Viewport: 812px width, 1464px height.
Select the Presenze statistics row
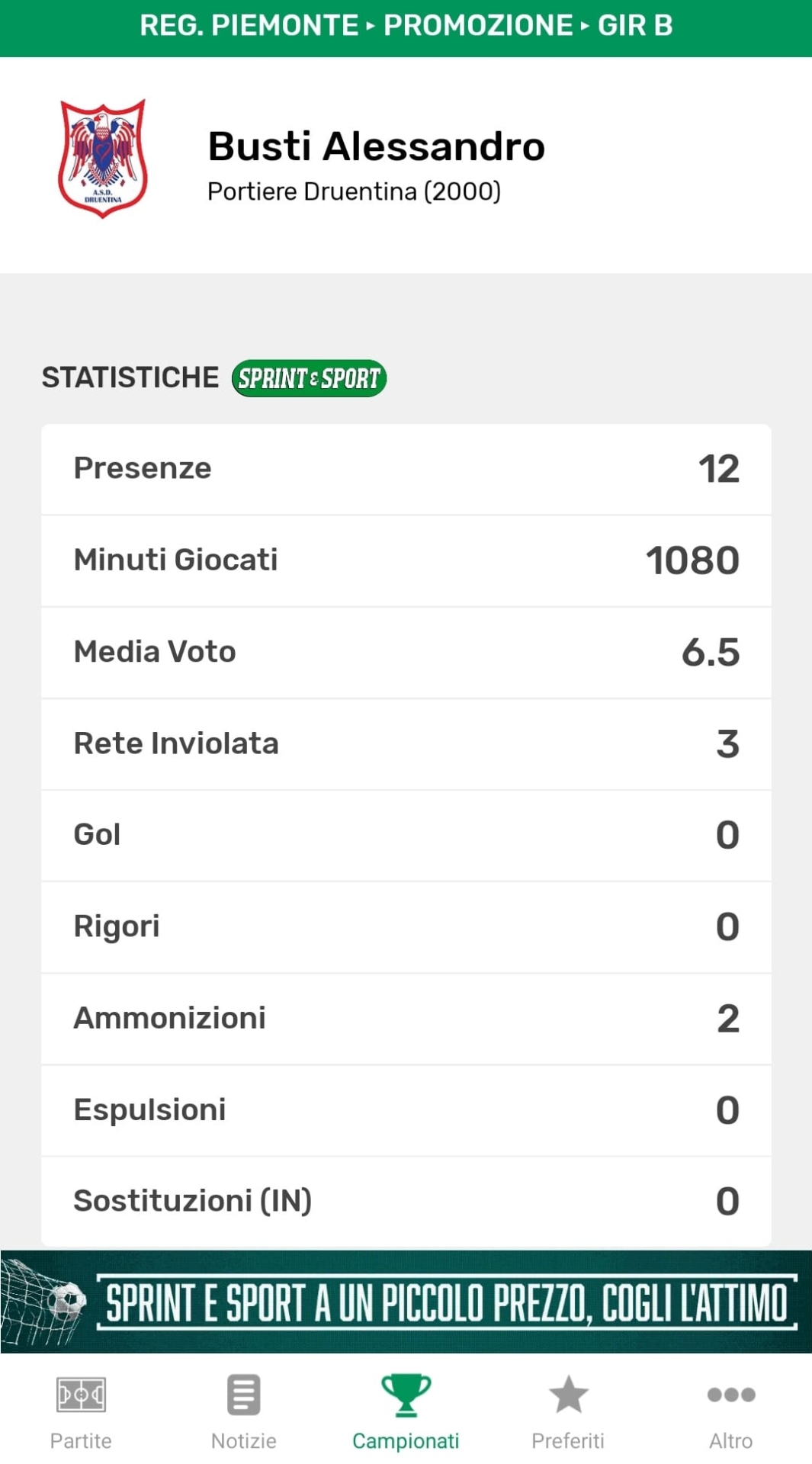[406, 469]
